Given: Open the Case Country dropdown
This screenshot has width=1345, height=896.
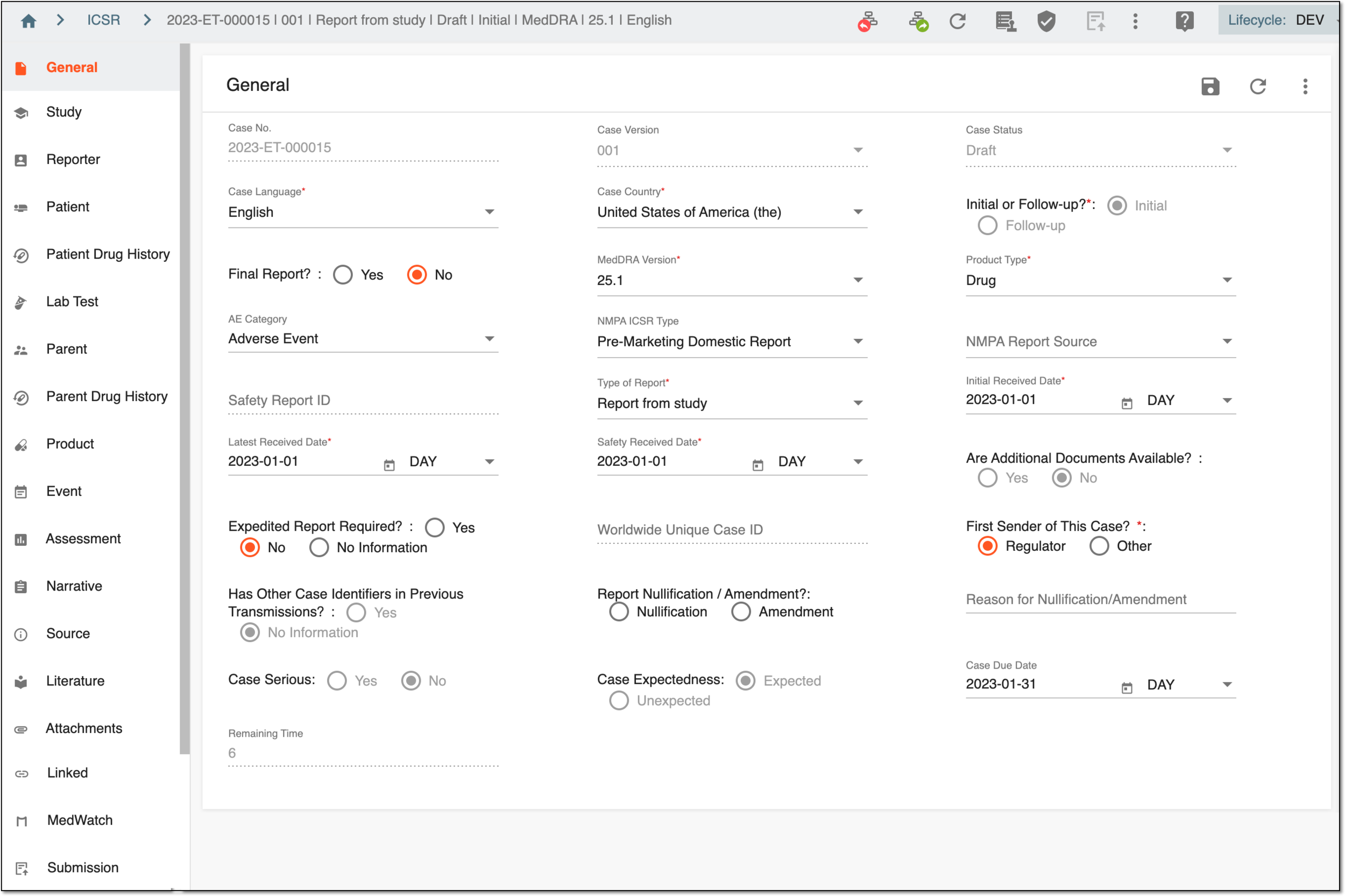Looking at the screenshot, I should (x=732, y=212).
